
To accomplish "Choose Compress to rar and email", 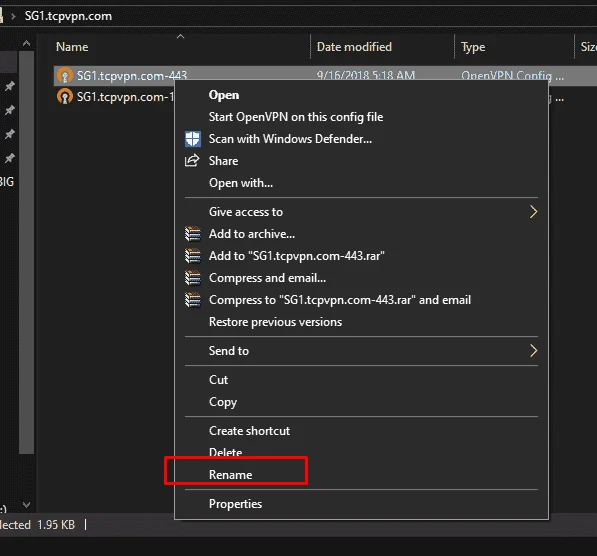I will click(x=361, y=300).
